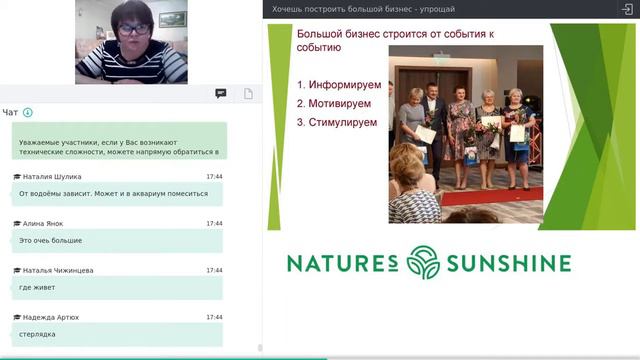Click message 'Это очеь большие'

pyautogui.click(x=117, y=241)
